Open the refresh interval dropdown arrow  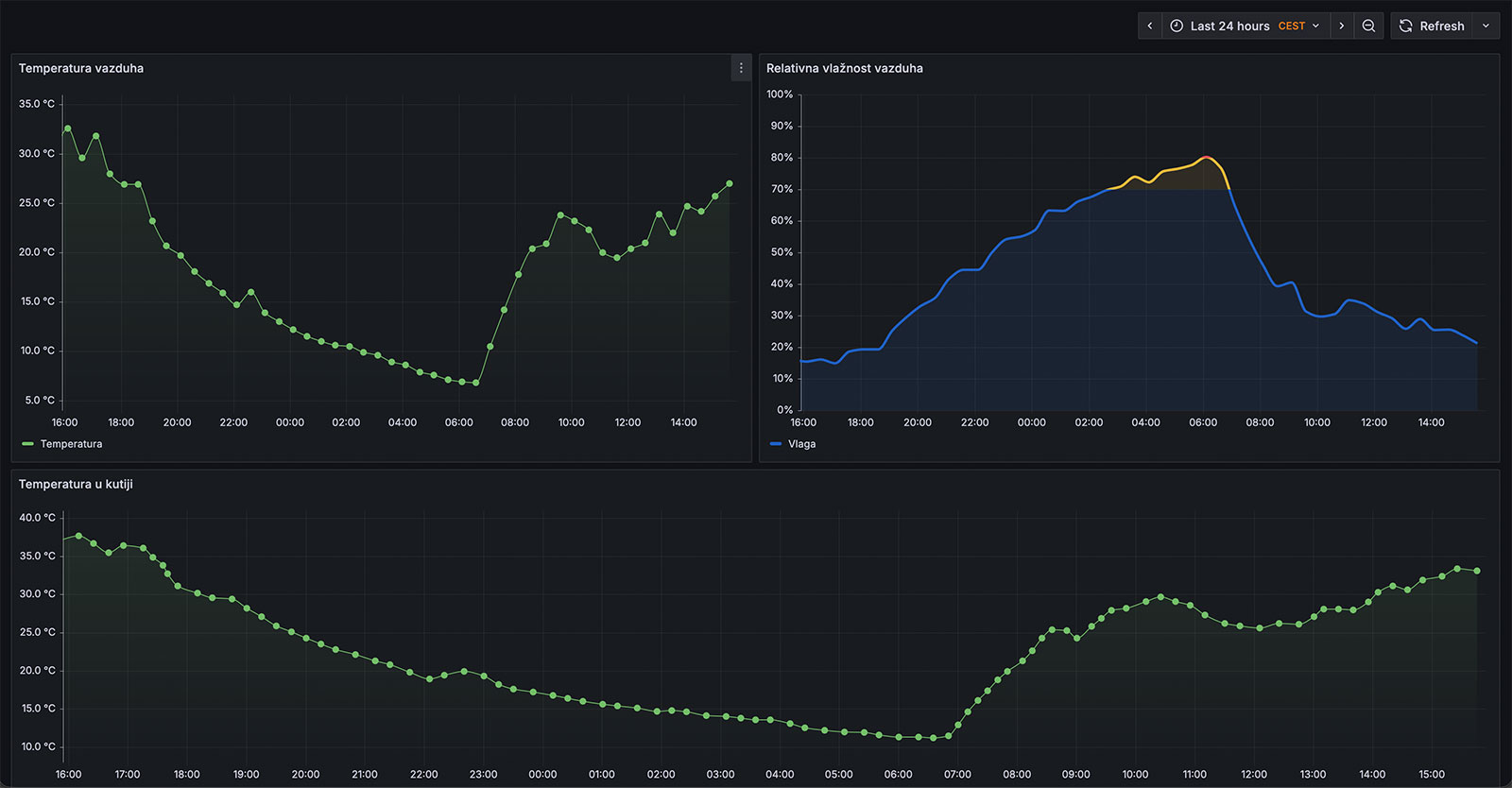tap(1486, 26)
